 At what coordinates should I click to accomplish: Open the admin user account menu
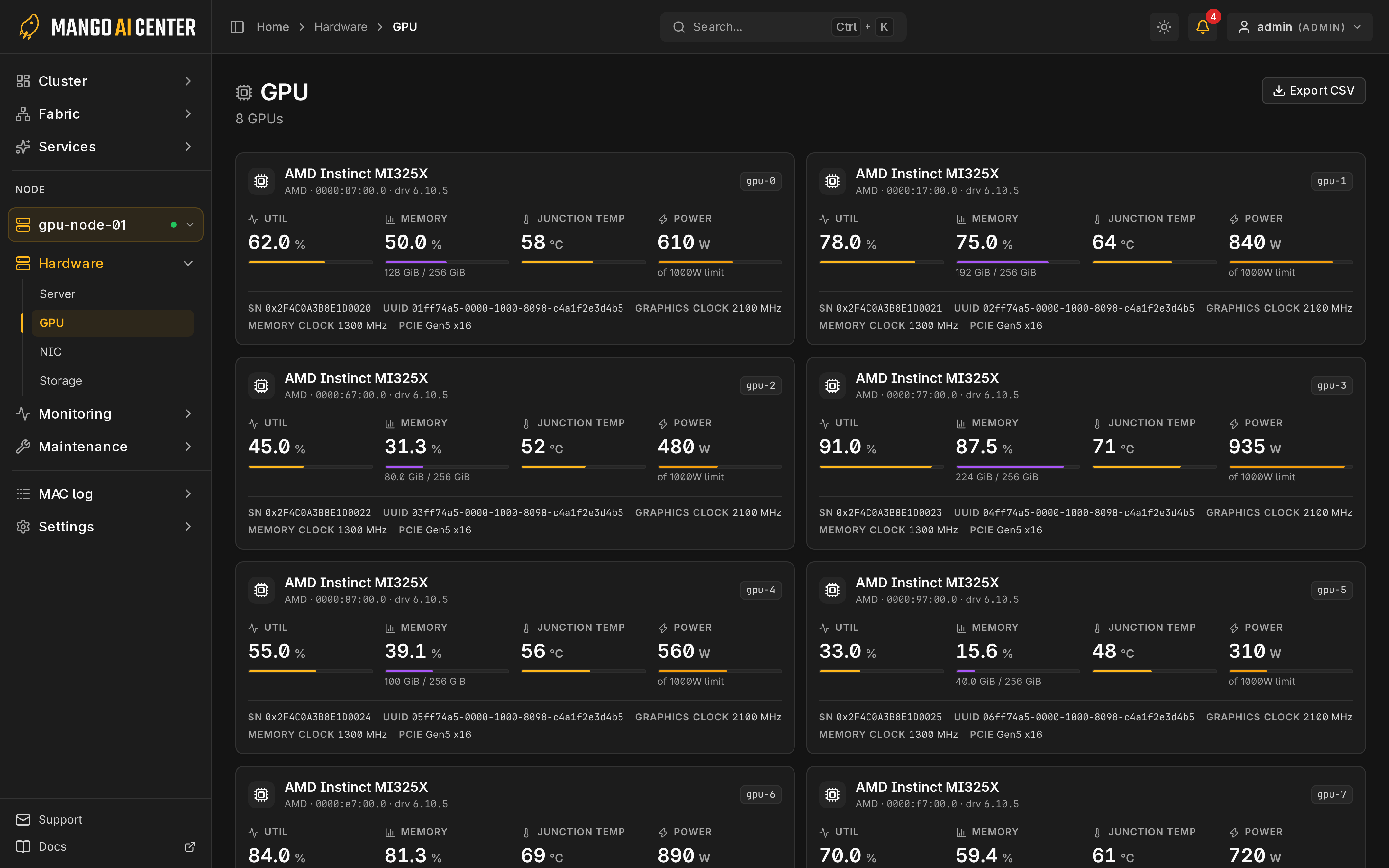pos(1300,27)
